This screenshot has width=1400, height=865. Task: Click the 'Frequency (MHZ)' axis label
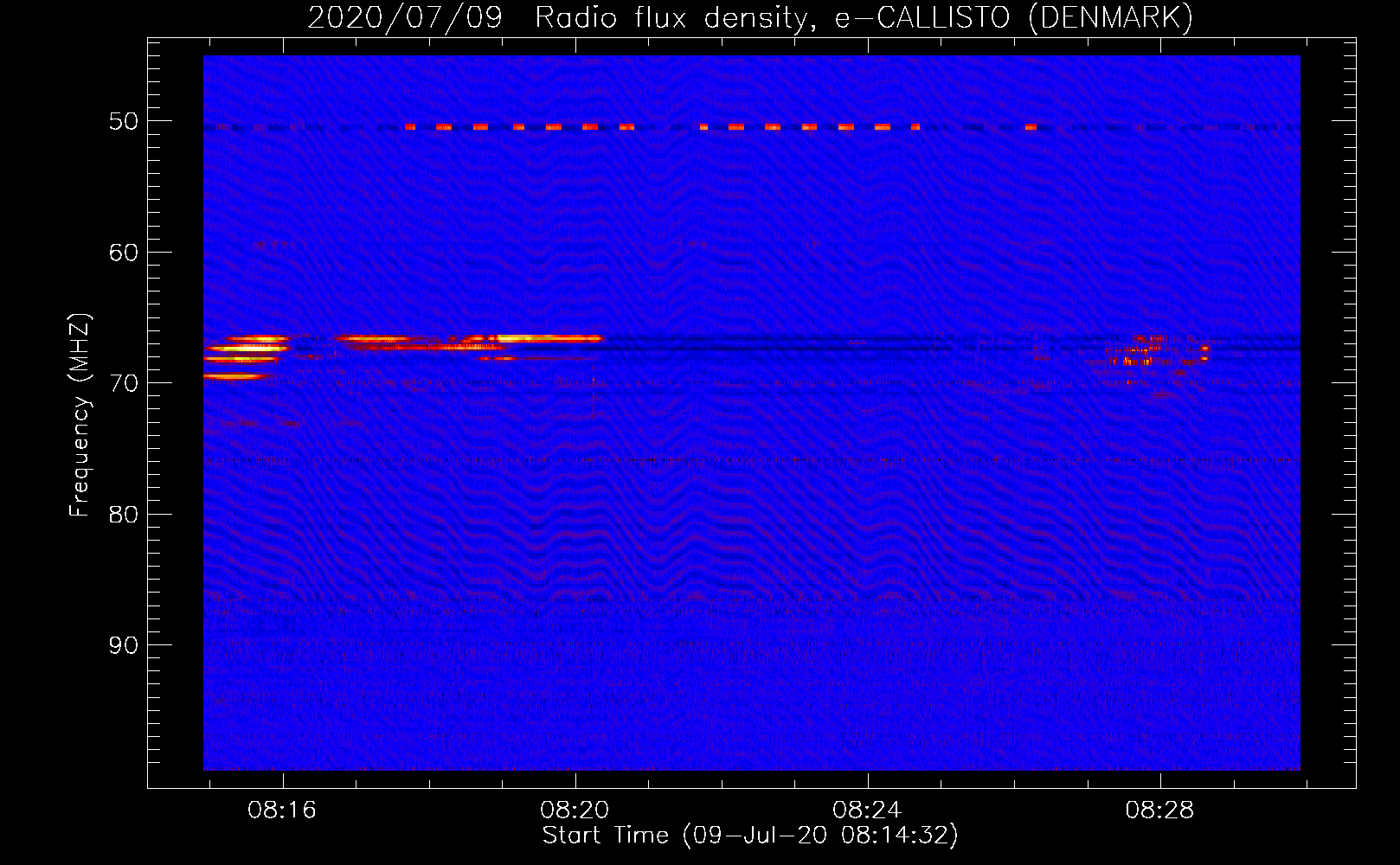click(x=80, y=415)
